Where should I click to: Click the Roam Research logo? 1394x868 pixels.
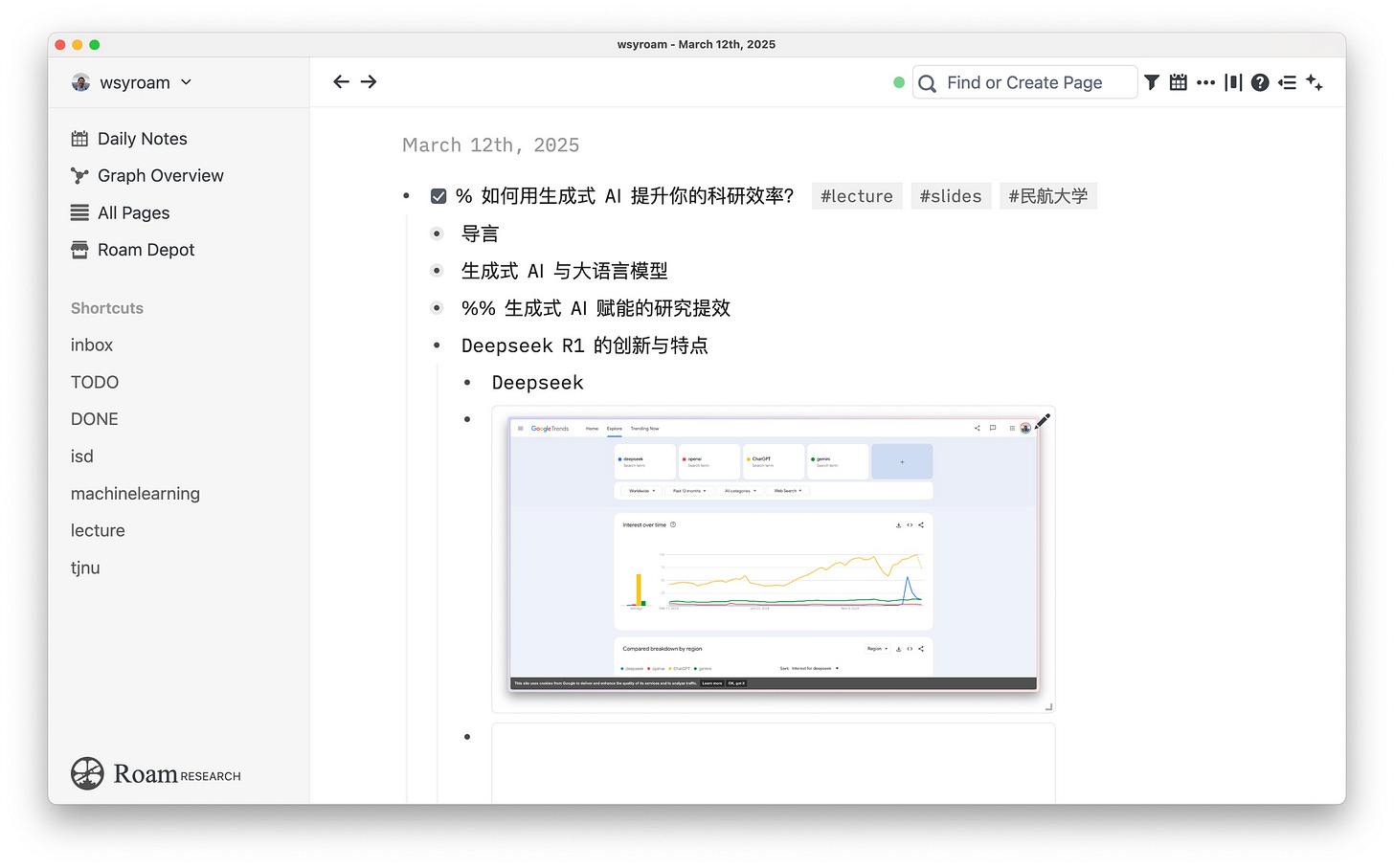tap(156, 773)
